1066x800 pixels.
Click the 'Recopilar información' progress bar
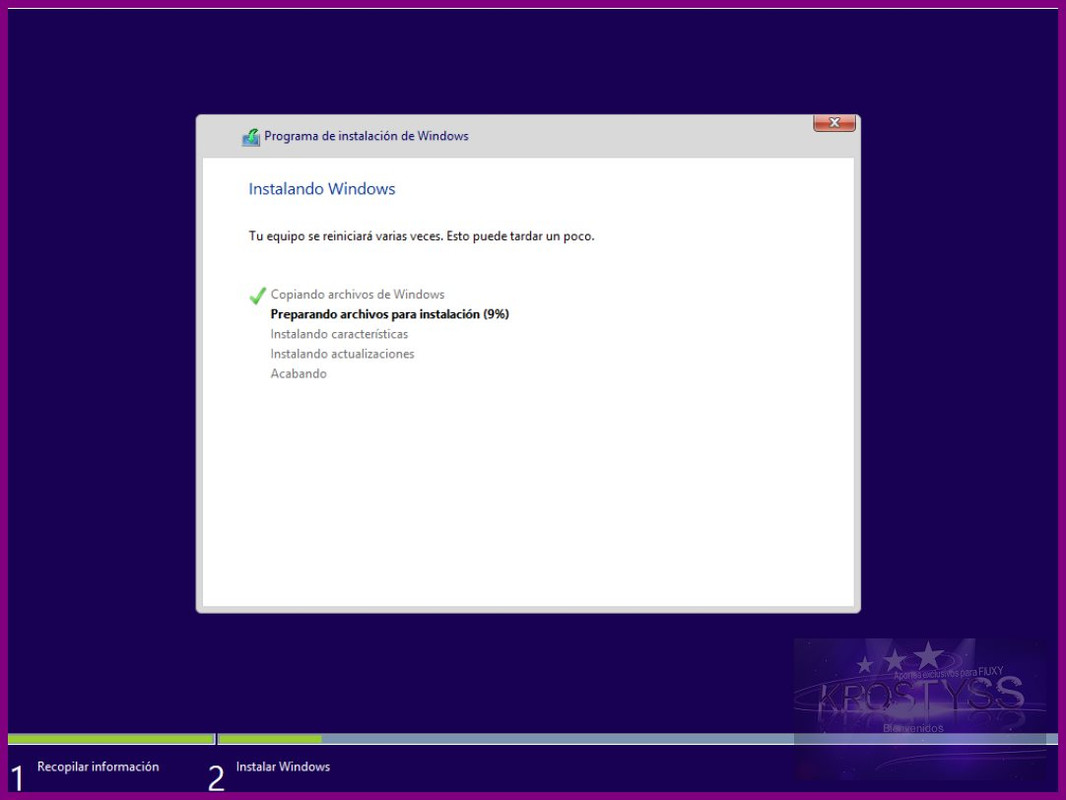tap(111, 739)
